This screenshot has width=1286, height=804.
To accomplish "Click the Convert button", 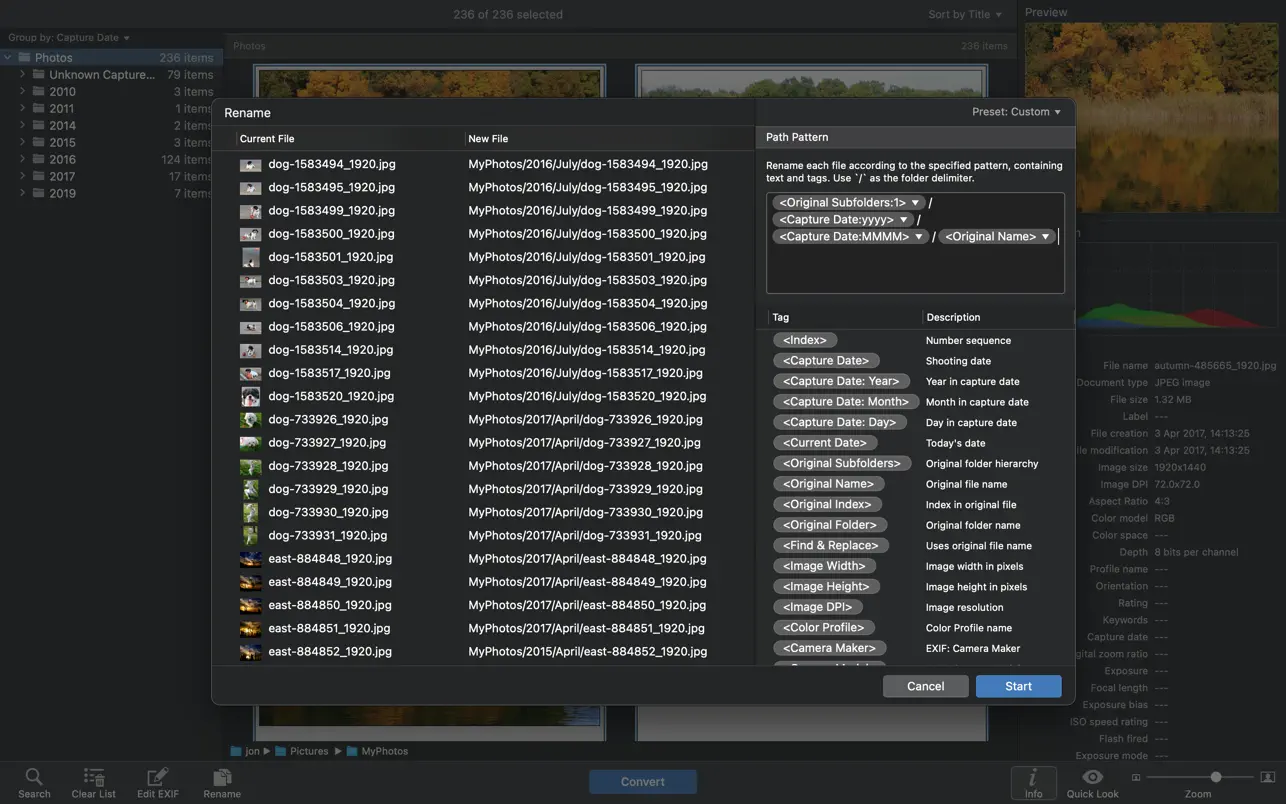I will point(642,782).
